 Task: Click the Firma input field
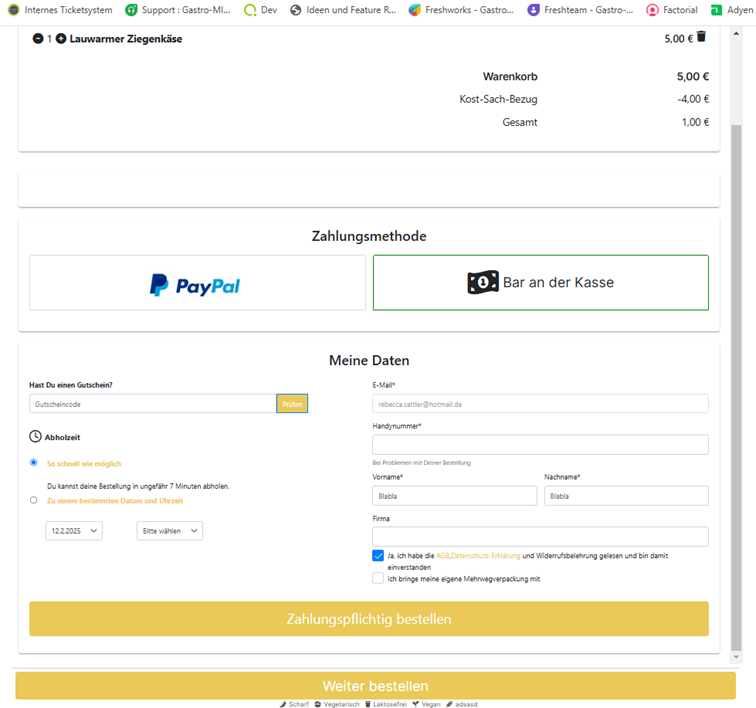point(540,536)
